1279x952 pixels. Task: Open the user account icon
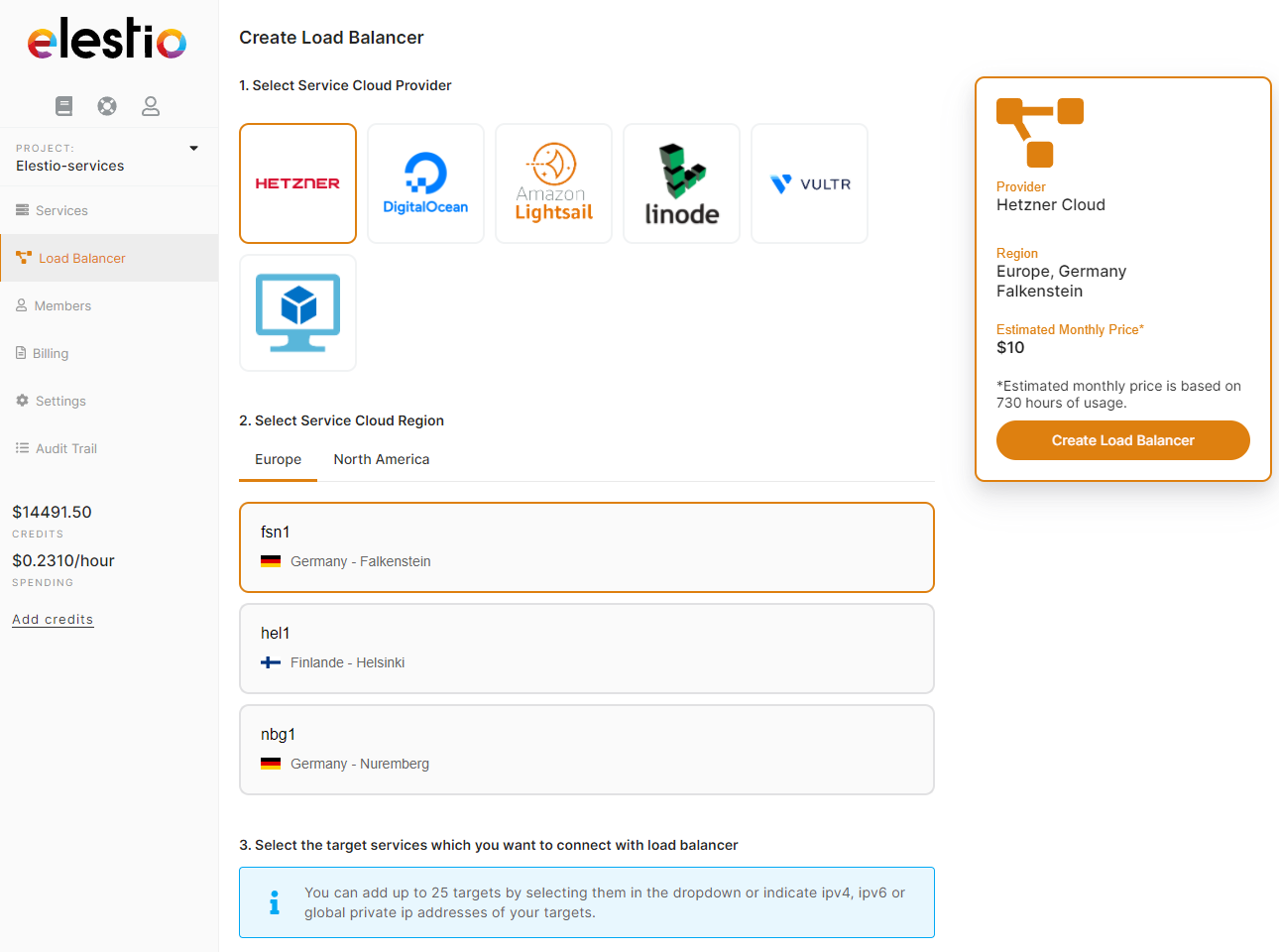click(151, 106)
